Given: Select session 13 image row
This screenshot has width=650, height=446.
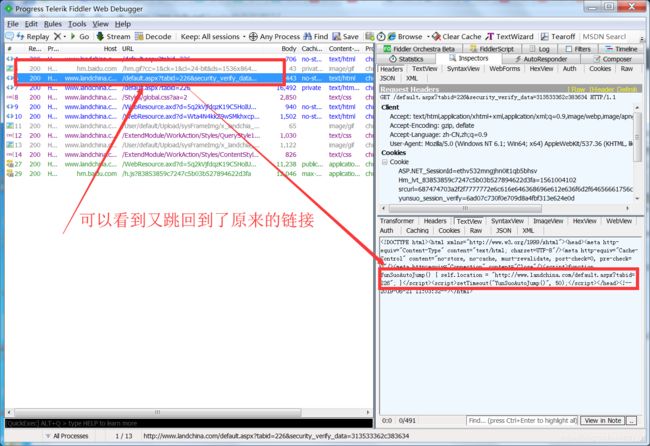Looking at the screenshot, I should (x=189, y=145).
